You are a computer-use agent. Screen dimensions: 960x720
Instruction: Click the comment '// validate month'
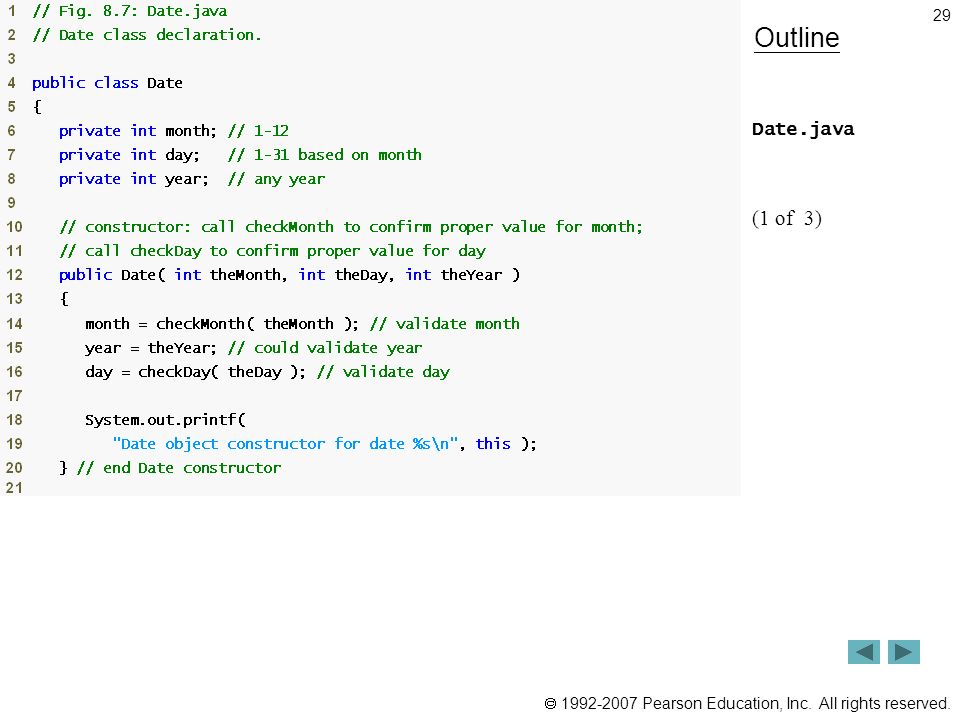[444, 323]
